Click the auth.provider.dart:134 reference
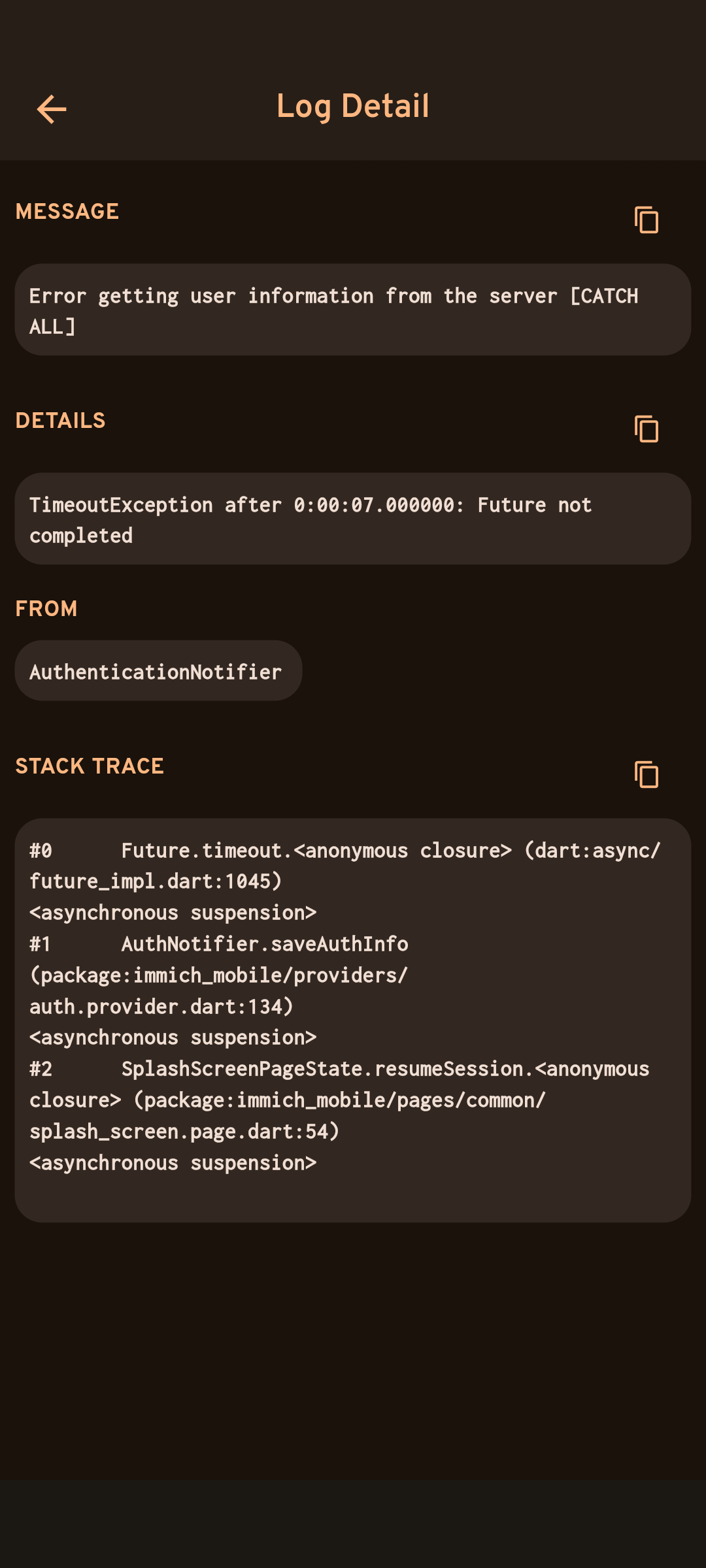This screenshot has width=706, height=1568. [161, 1007]
